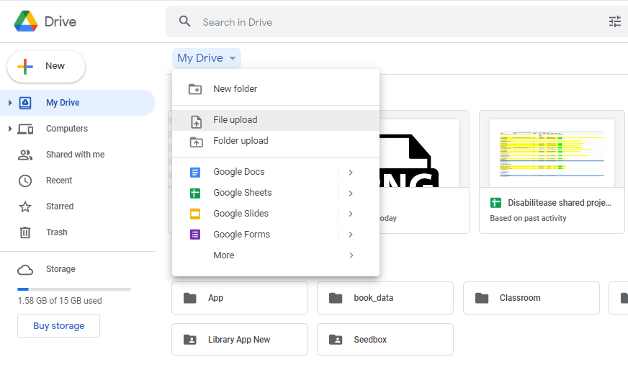The image size is (628, 366).
Task: Click the New folder icon in menu
Action: pos(195,89)
